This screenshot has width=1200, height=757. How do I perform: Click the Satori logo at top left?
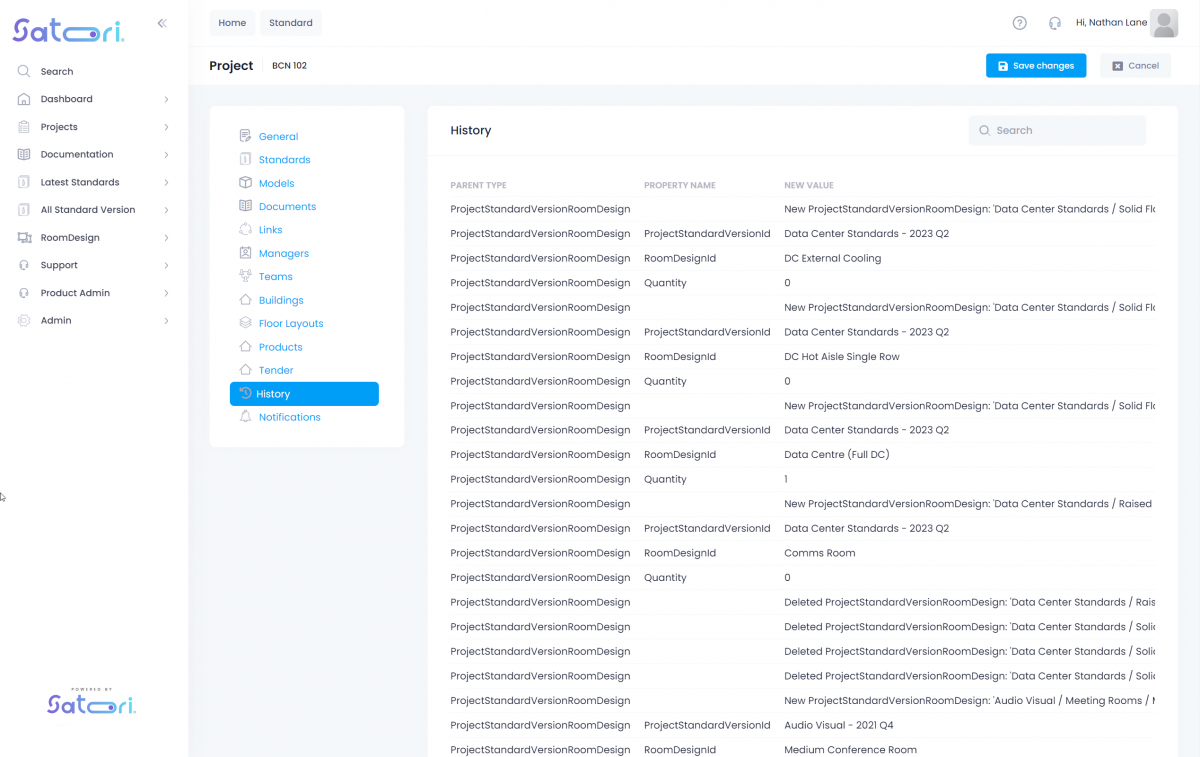(x=68, y=32)
